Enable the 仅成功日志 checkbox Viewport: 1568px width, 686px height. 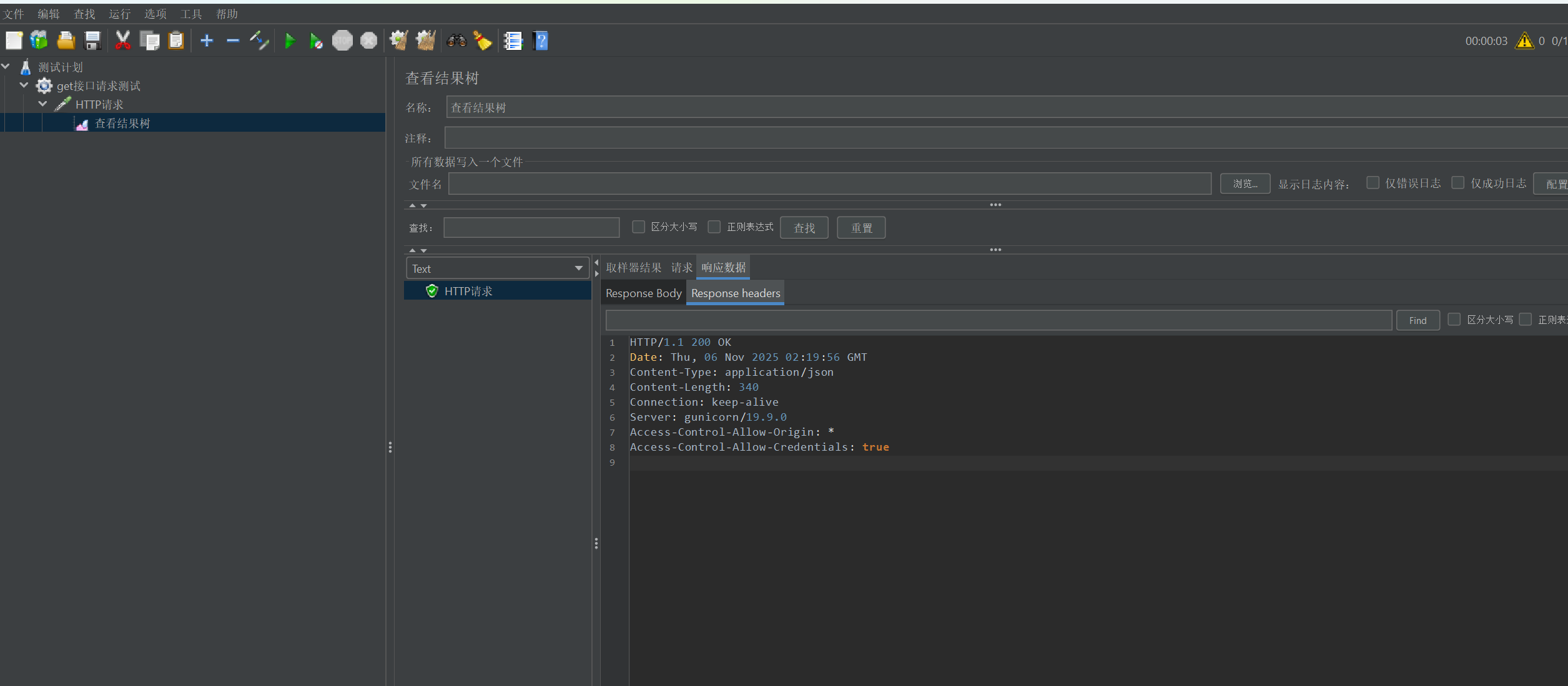1457,183
